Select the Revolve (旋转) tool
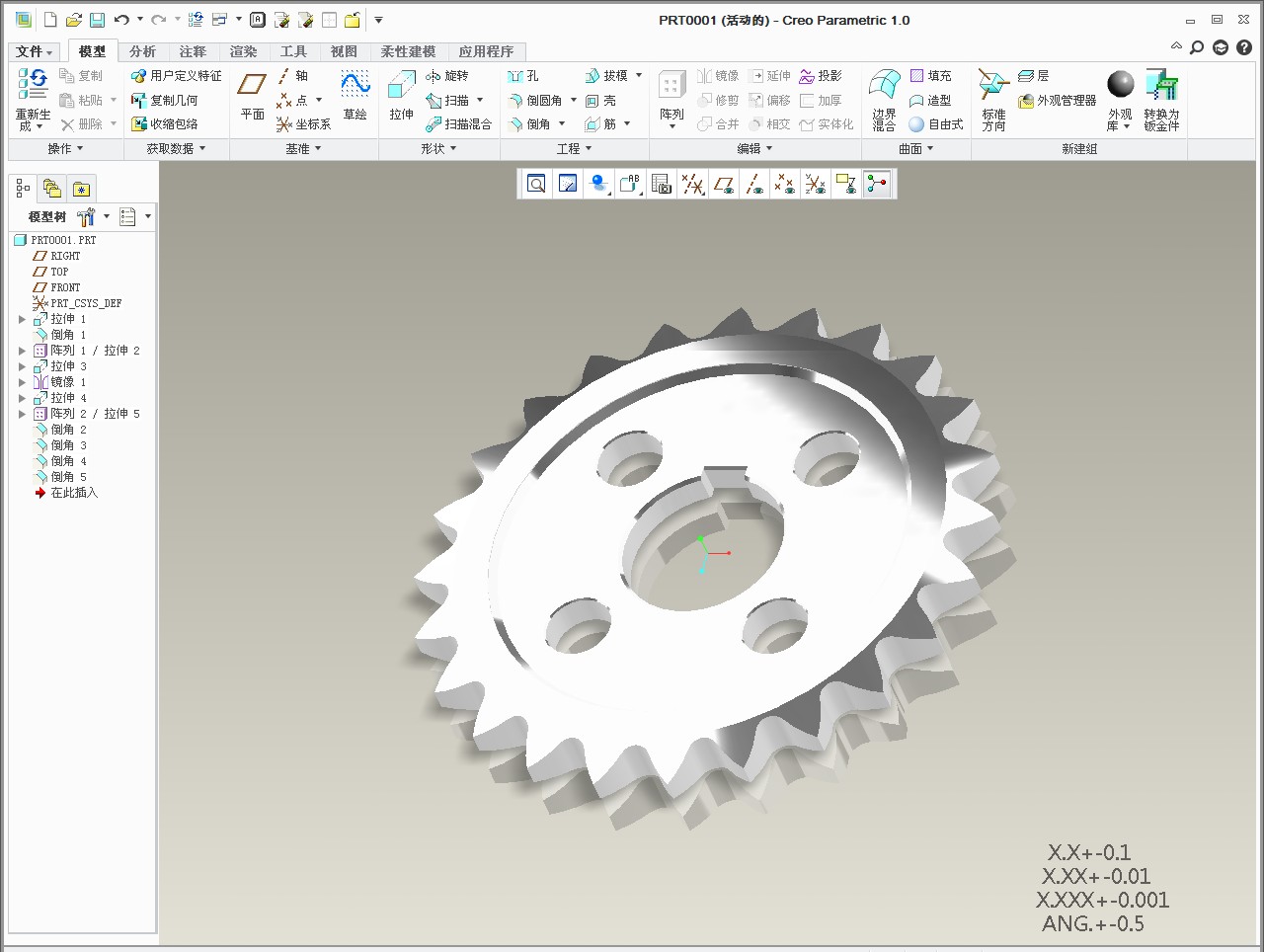 [446, 76]
